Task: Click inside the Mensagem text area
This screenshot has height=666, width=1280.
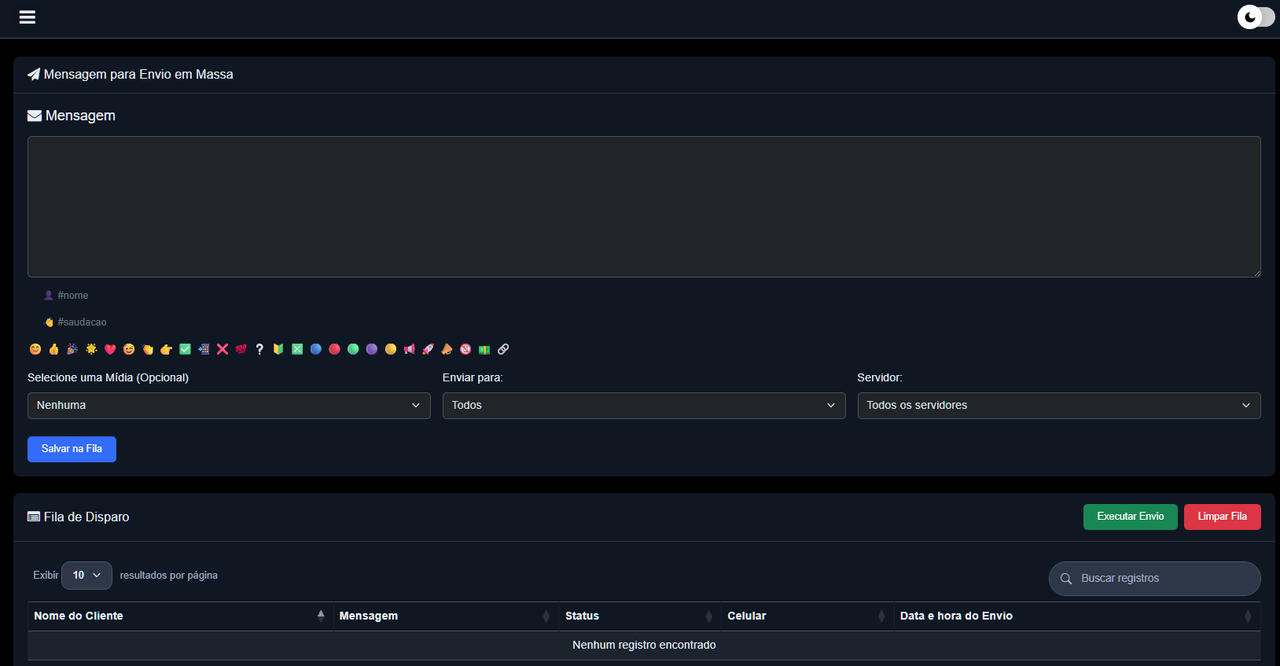Action: (644, 207)
